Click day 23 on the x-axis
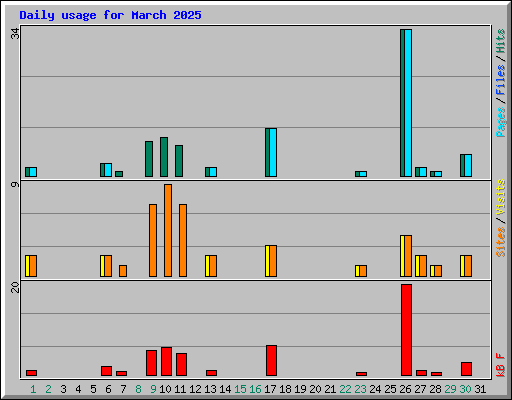Screen dimensions: 512x400 point(360,389)
